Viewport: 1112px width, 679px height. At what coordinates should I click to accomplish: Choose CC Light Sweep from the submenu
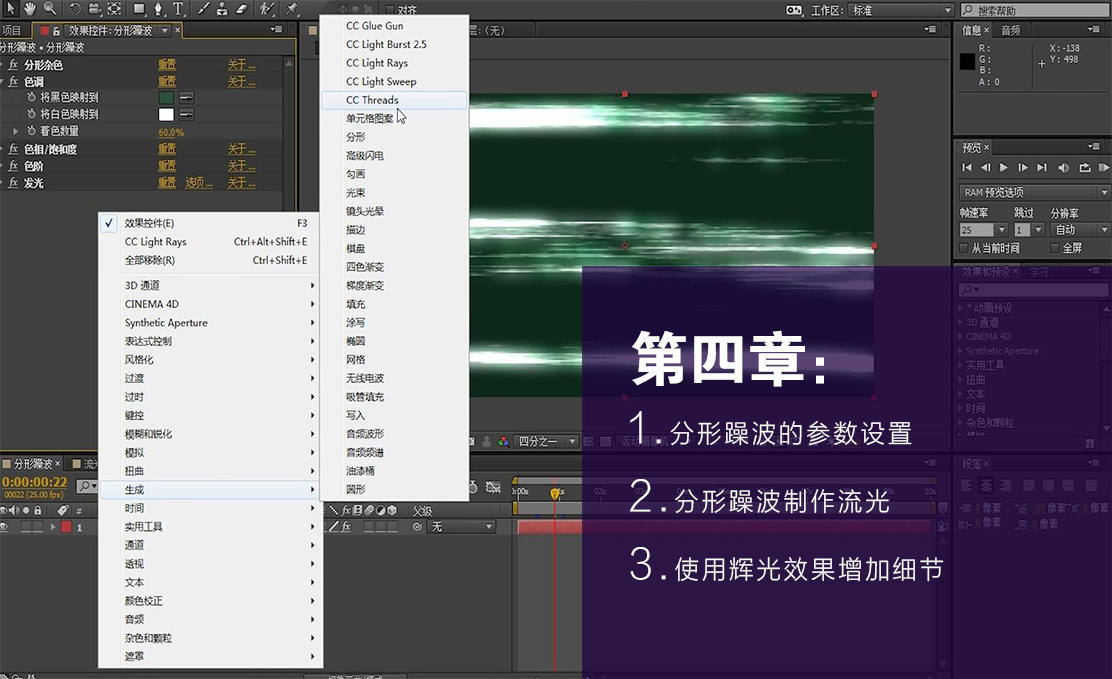[x=394, y=82]
